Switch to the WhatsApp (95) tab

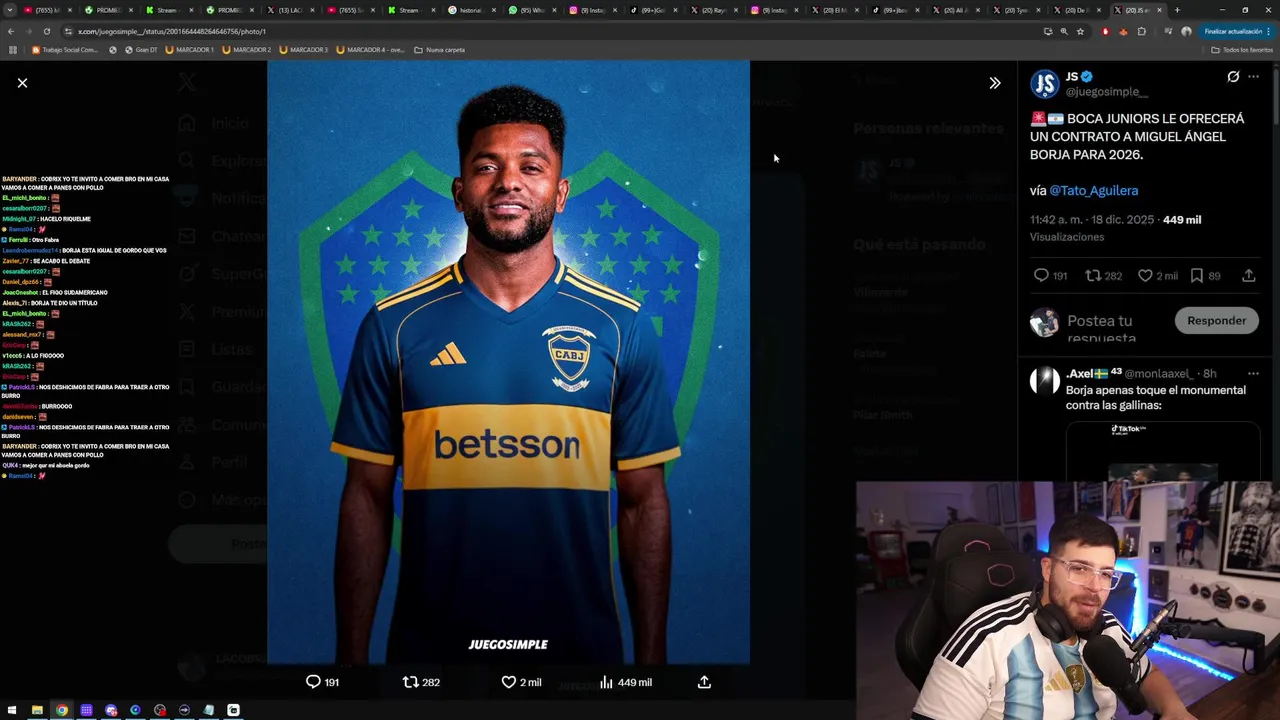coord(533,10)
